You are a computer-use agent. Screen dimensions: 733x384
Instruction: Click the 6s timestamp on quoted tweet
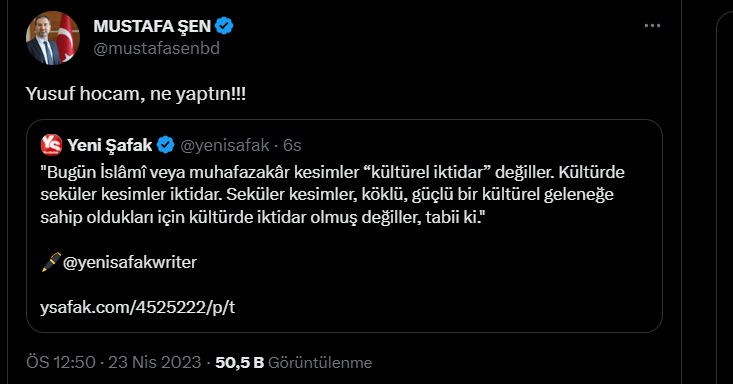292,145
